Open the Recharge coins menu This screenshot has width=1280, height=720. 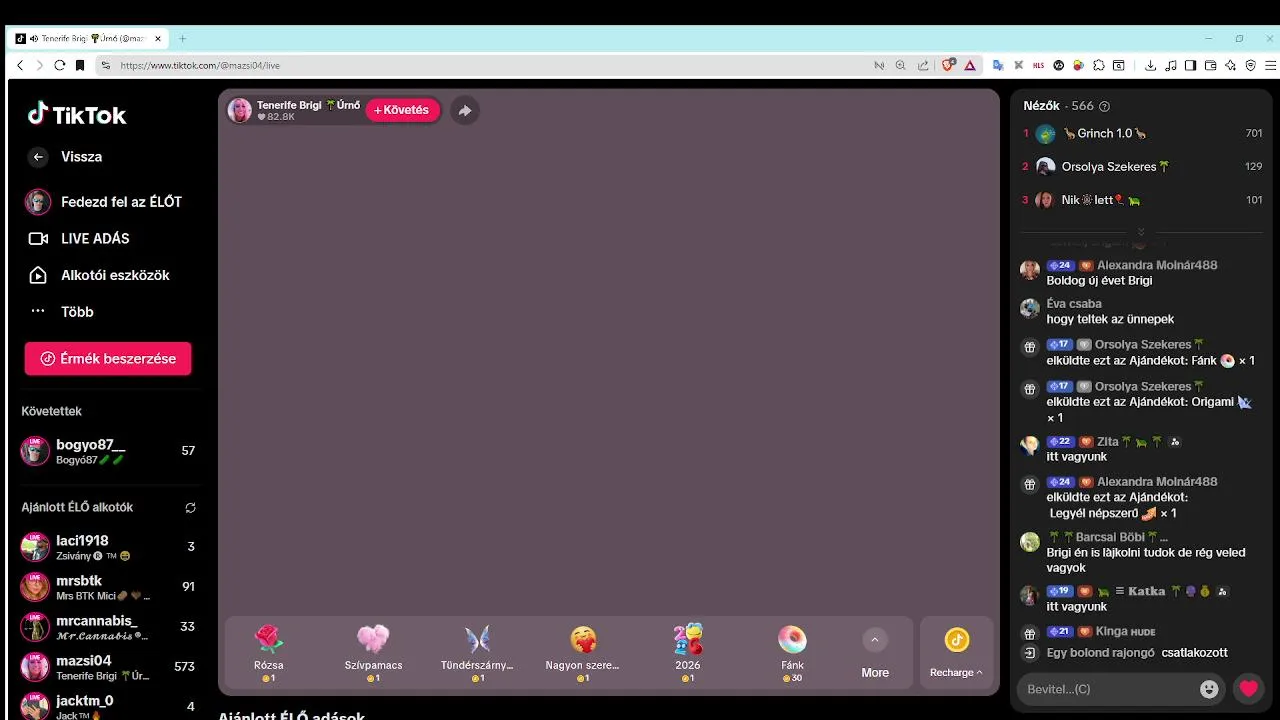point(956,654)
